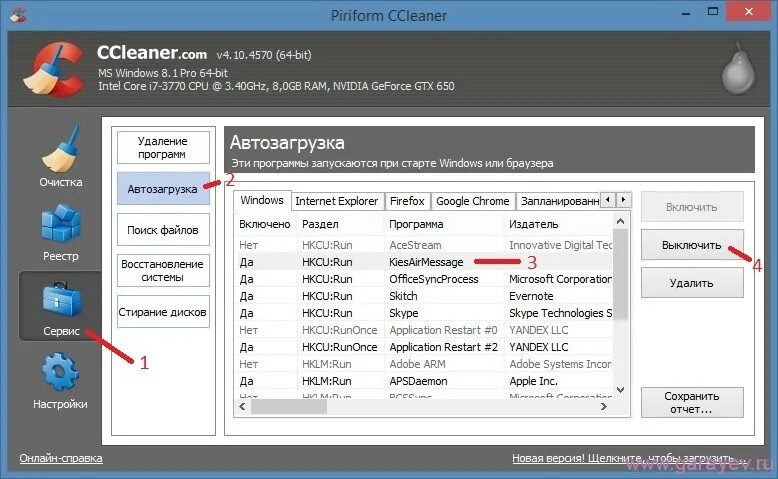This screenshot has height=479, width=778.
Task: Click the horizontal scroll right arrow
Action: click(x=604, y=407)
